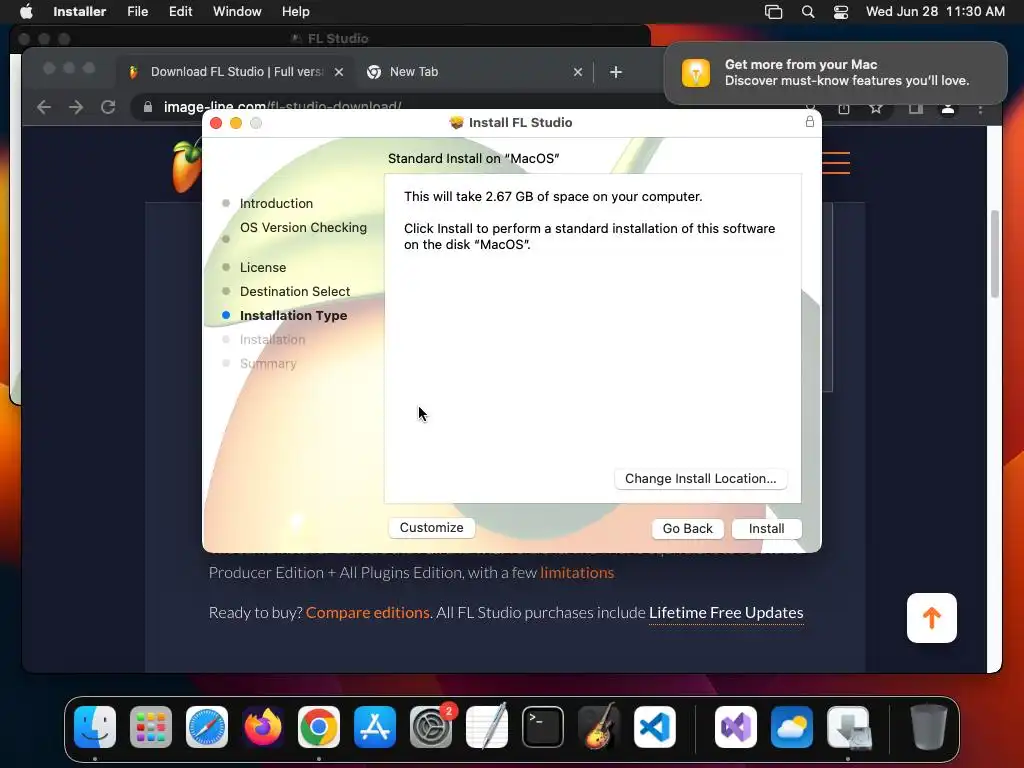The width and height of the screenshot is (1024, 768).
Task: Open the cloud weather app in dock
Action: 792,727
